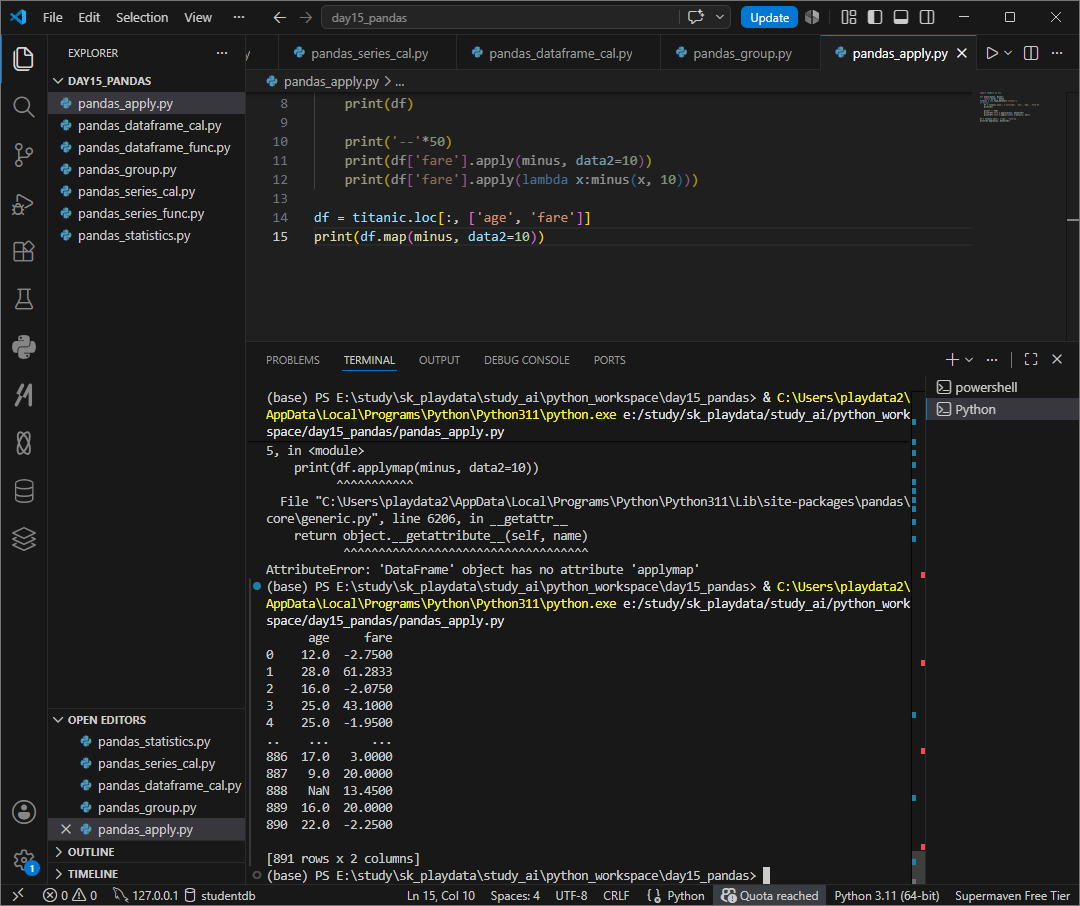Open the View menu
The height and width of the screenshot is (906, 1080).
[198, 17]
